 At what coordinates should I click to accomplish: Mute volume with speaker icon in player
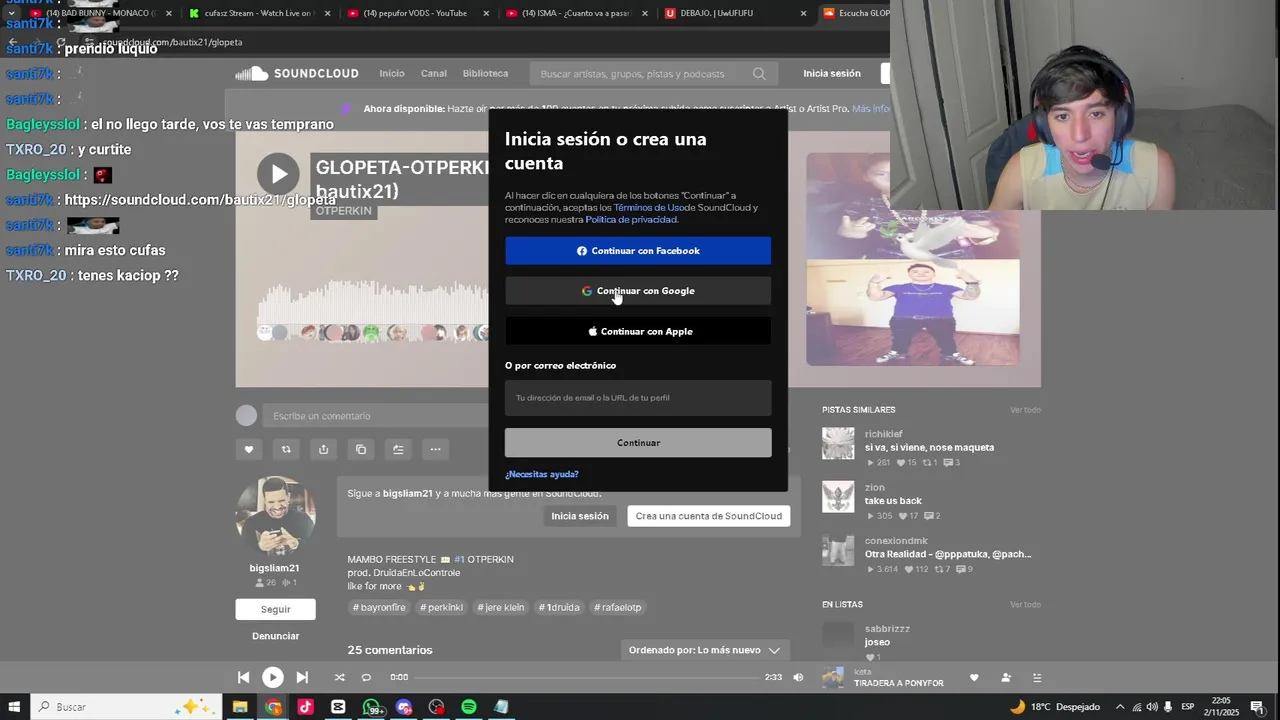[798, 677]
